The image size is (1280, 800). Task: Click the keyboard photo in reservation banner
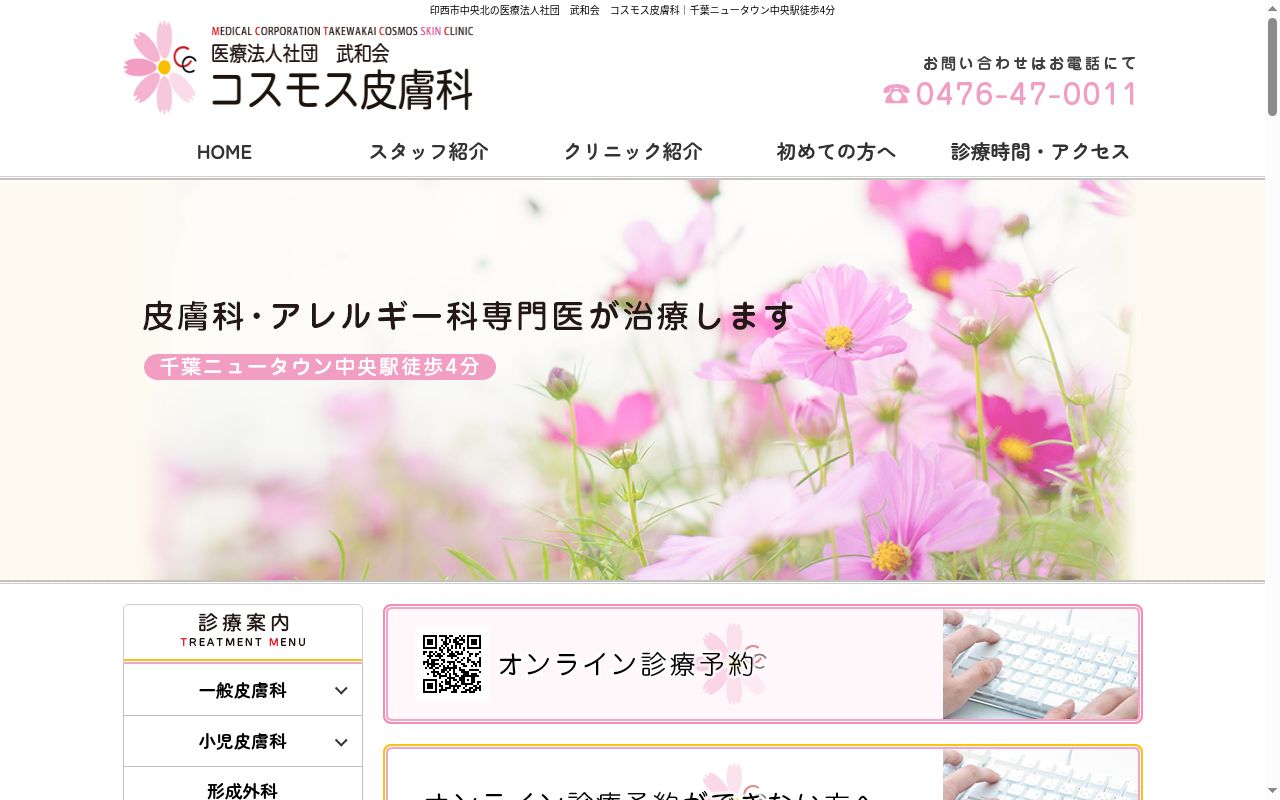point(1040,664)
